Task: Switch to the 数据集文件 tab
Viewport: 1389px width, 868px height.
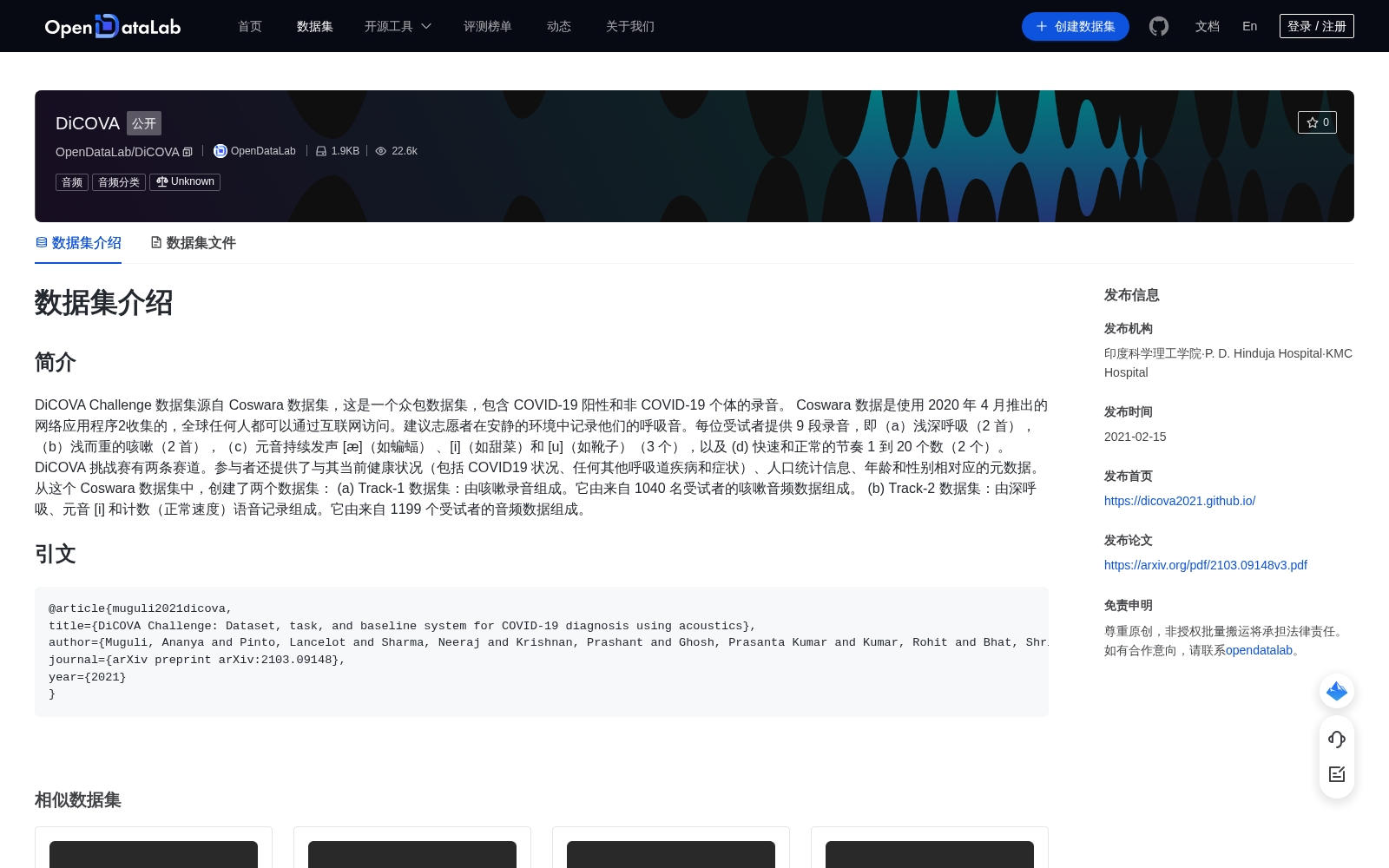Action: [x=193, y=243]
